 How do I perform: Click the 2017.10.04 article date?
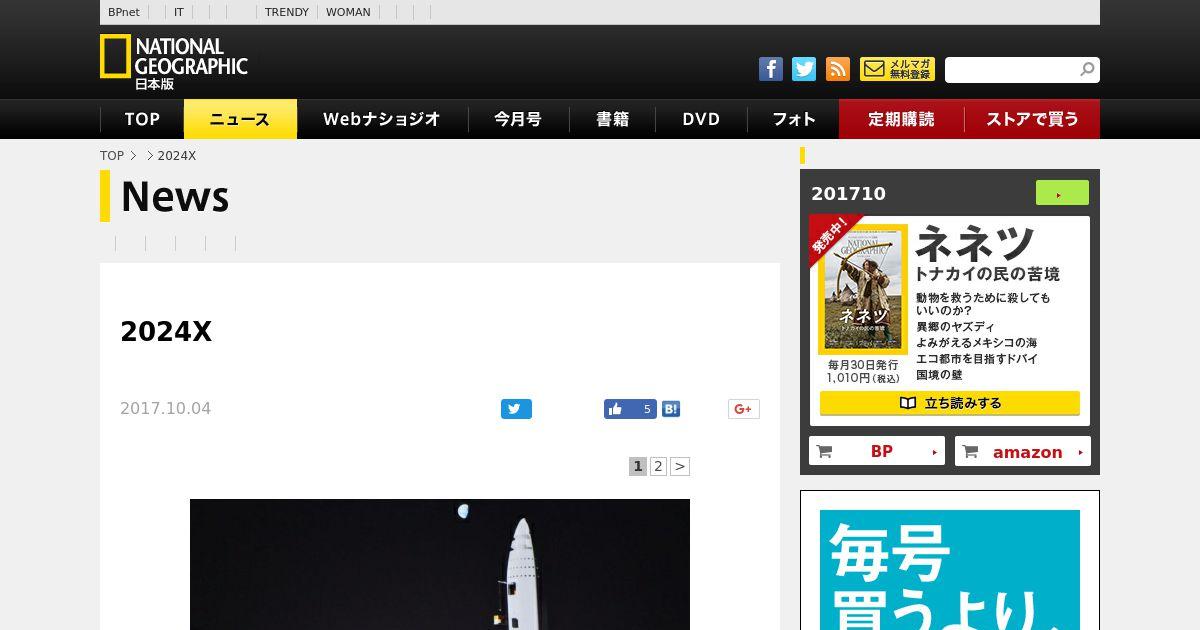[x=166, y=408]
